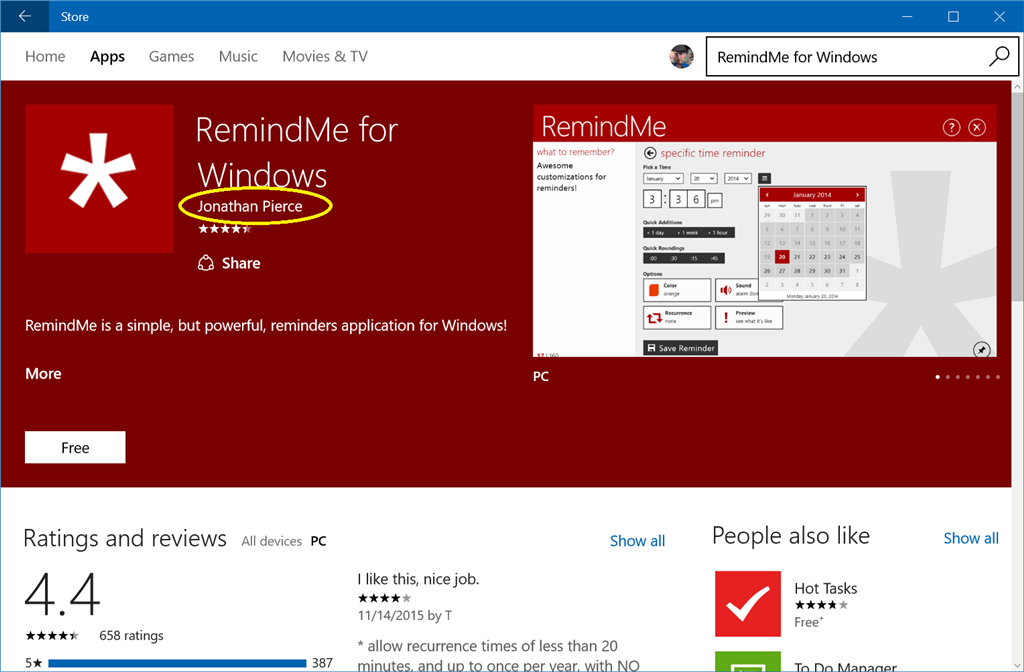
Task: Click the app's star rating under Jonathan Pierce
Action: pos(225,229)
